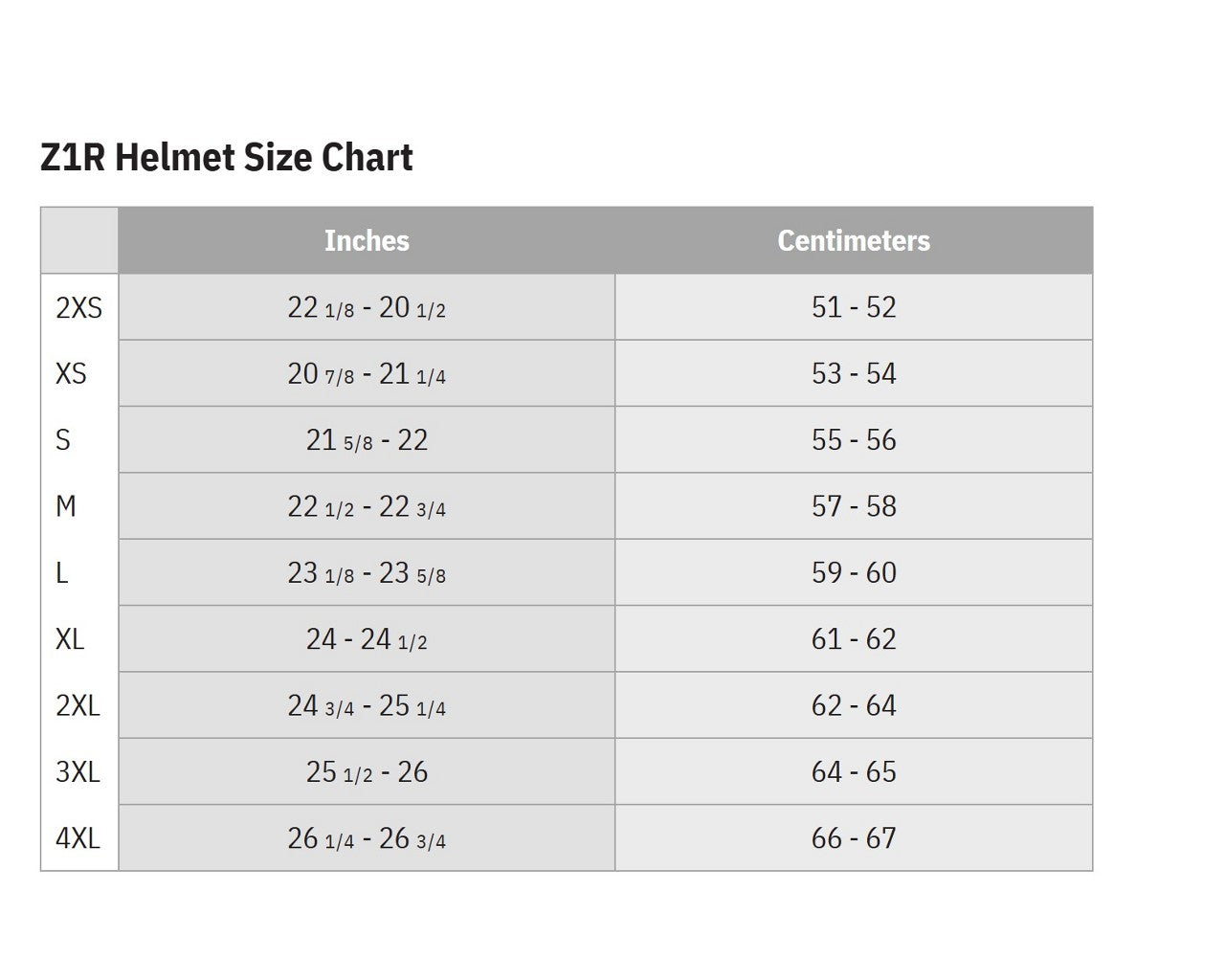1225x980 pixels.
Task: Click the XS size row label
Action: tap(71, 373)
